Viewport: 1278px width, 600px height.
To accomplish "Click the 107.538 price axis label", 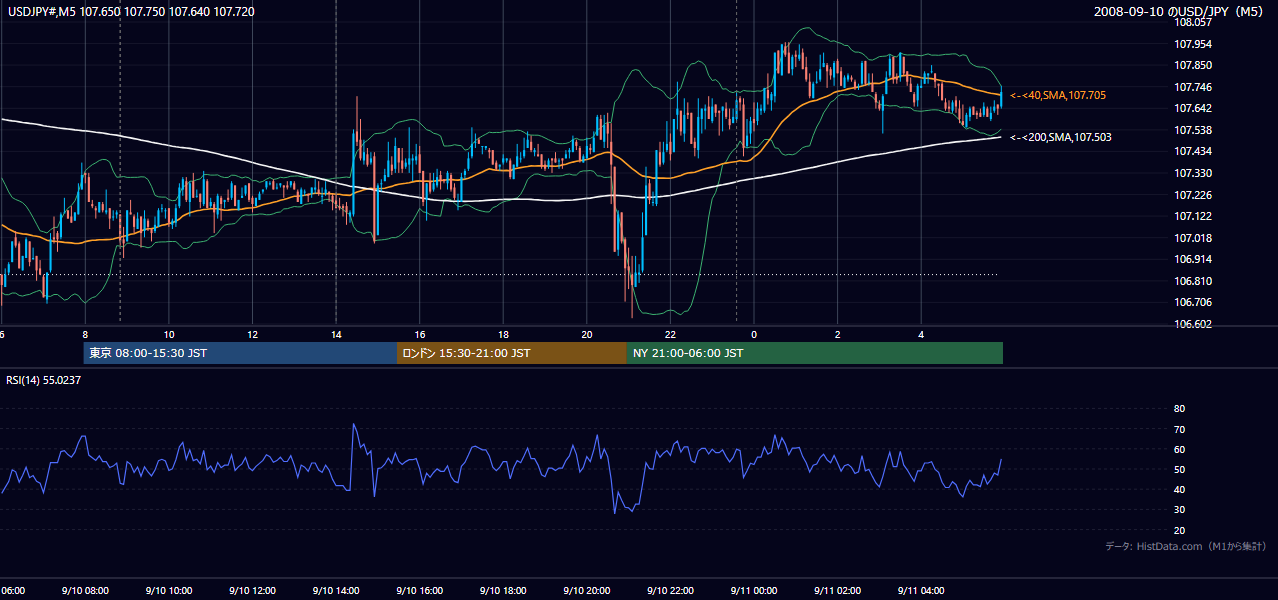I will (x=1192, y=130).
